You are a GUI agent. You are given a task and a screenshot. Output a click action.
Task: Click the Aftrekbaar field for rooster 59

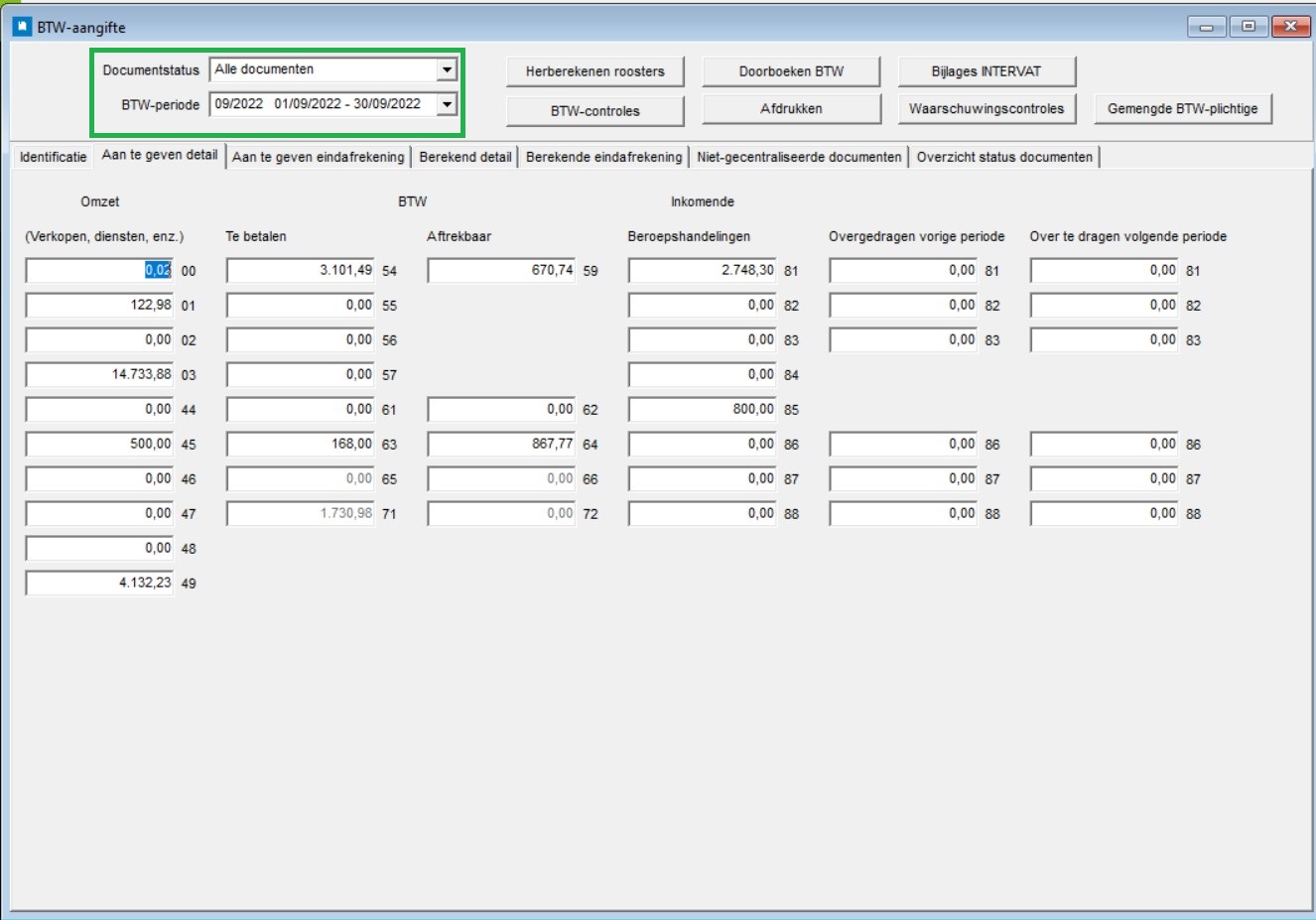point(502,270)
